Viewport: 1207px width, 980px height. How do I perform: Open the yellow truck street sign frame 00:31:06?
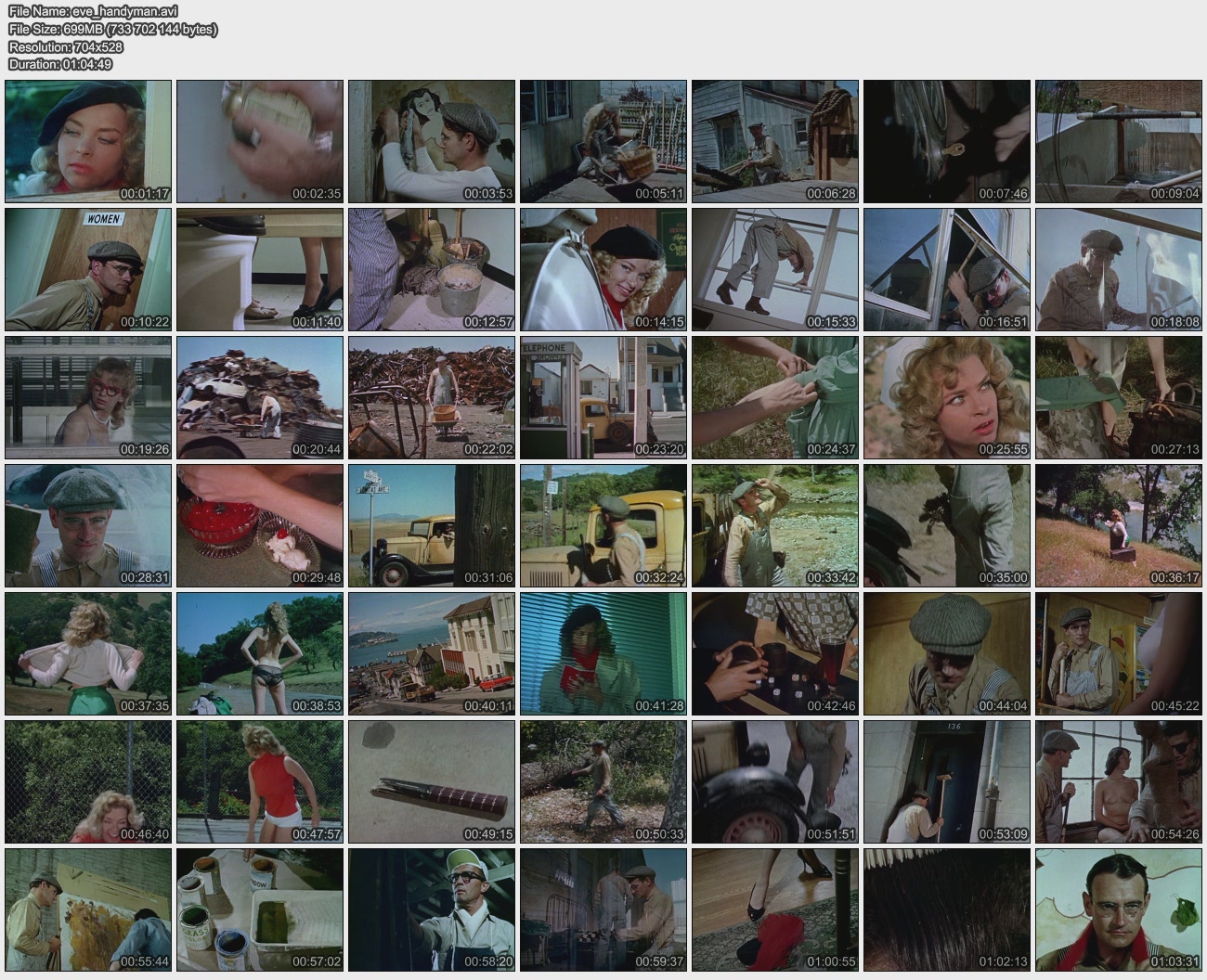(432, 526)
